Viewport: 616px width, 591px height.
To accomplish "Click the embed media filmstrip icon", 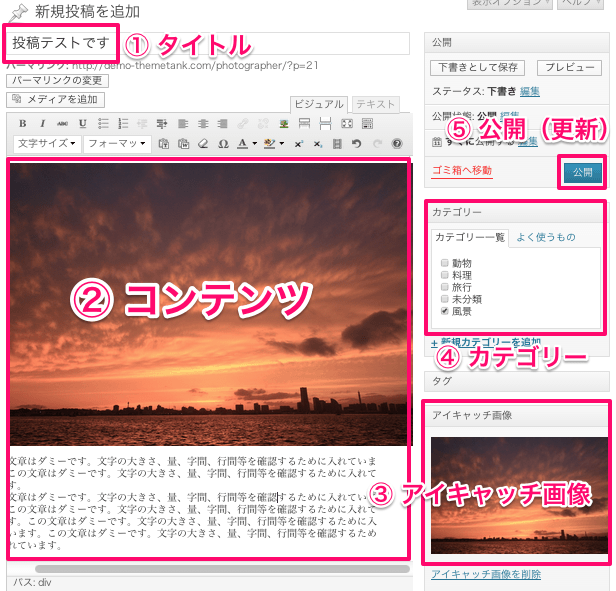I will coord(337,144).
